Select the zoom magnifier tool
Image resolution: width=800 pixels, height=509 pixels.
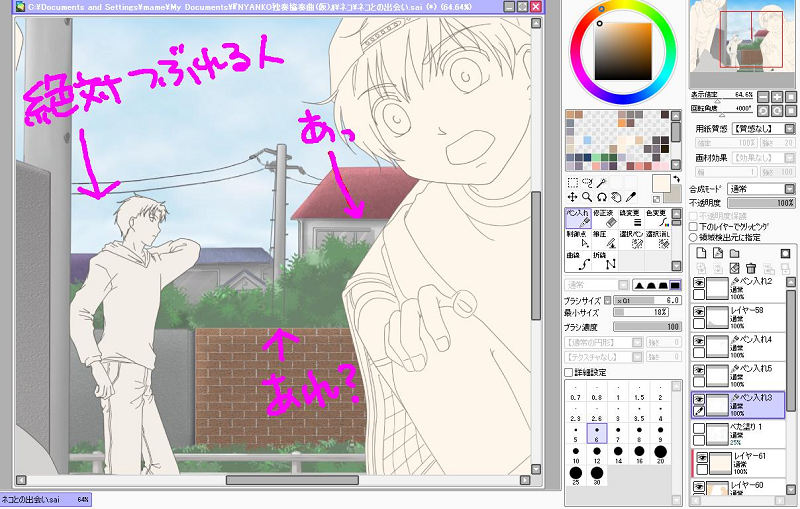[x=587, y=197]
